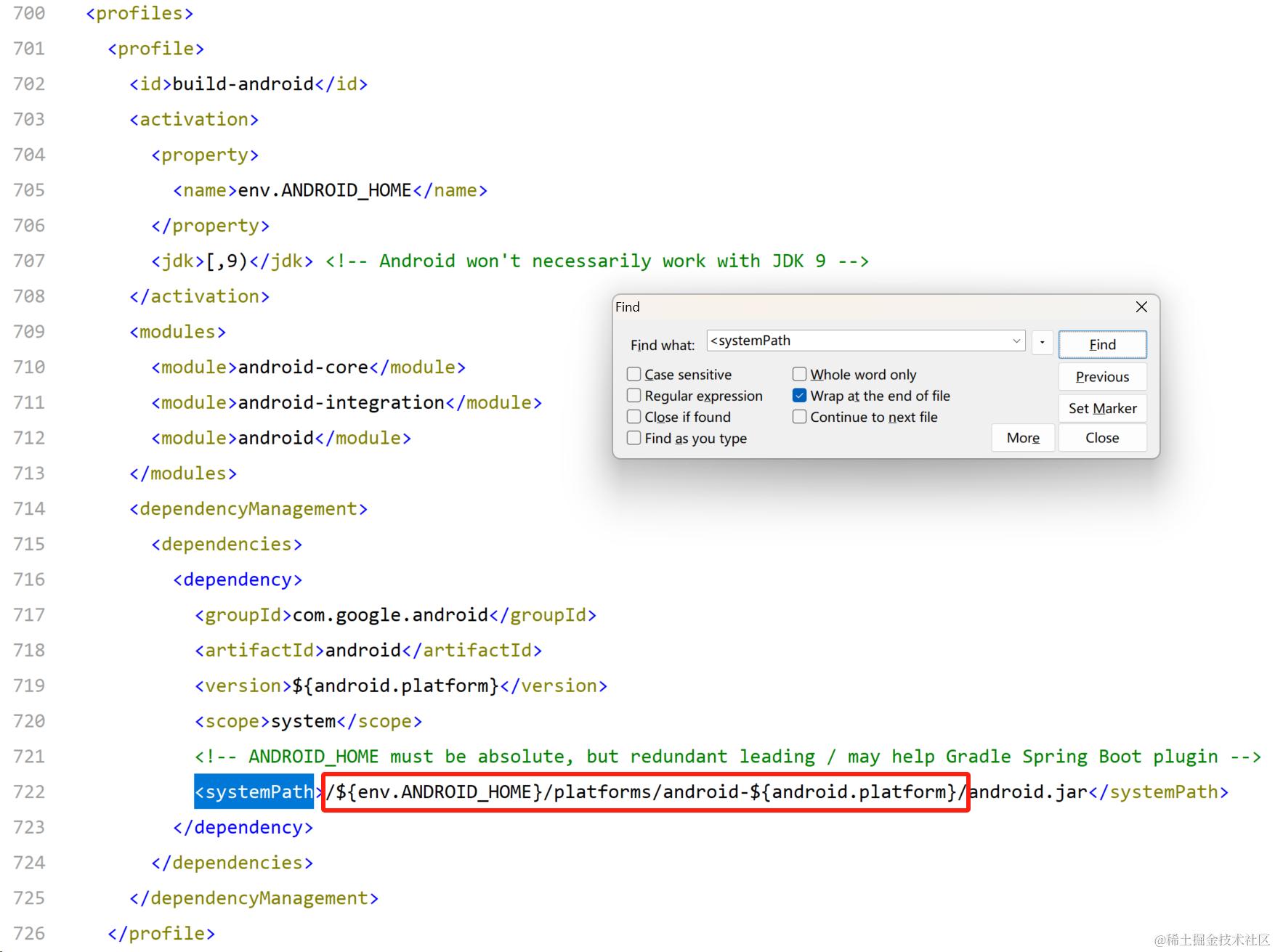Click the JDK 9 comment on line 707
This screenshot has width=1275, height=952.
point(597,261)
